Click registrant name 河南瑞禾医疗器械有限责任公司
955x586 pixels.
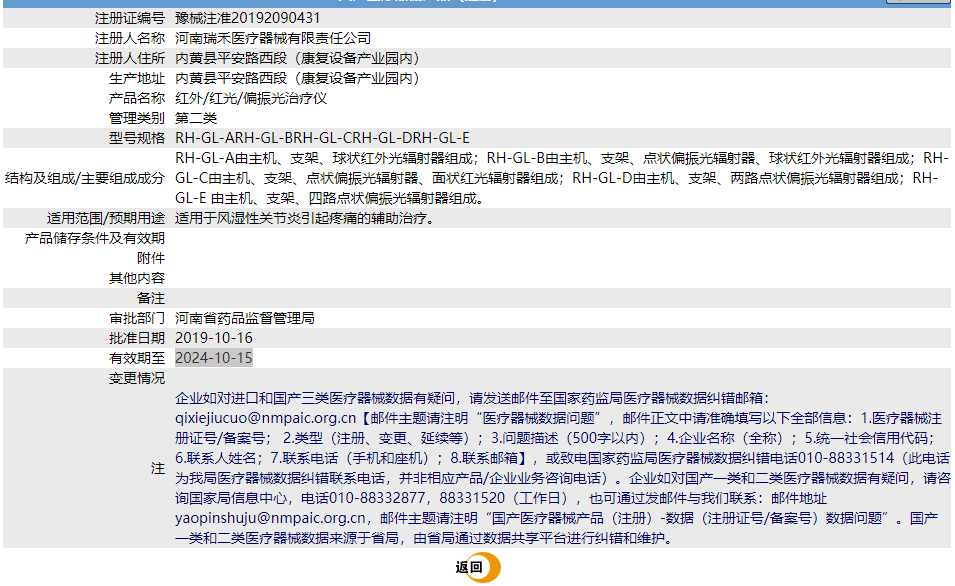pyautogui.click(x=273, y=38)
